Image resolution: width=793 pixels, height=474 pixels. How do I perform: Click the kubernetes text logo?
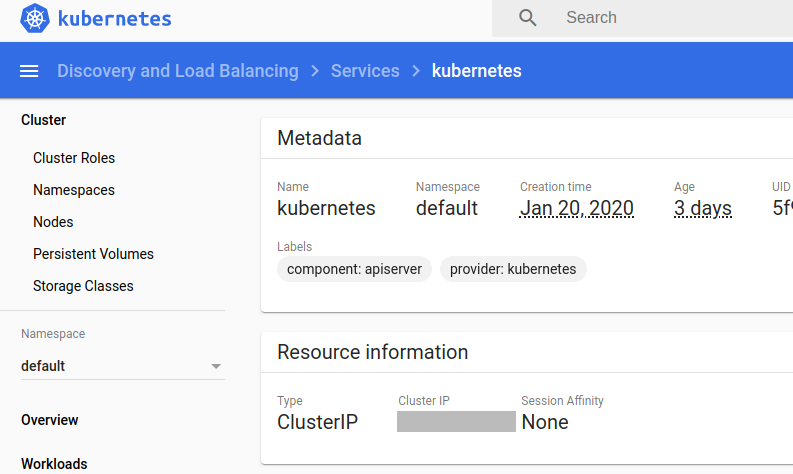115,18
